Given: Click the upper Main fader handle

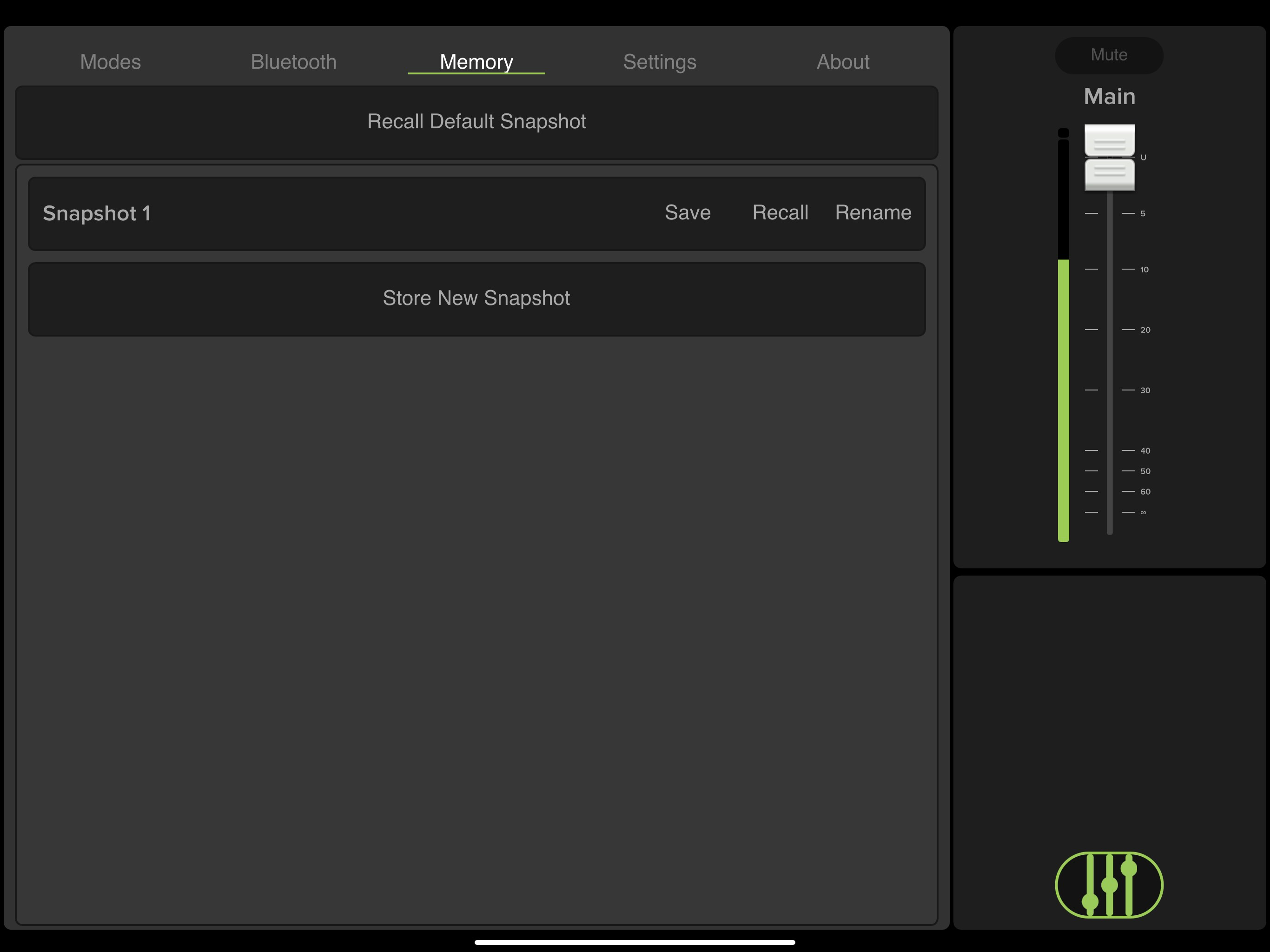Looking at the screenshot, I should 1109,140.
